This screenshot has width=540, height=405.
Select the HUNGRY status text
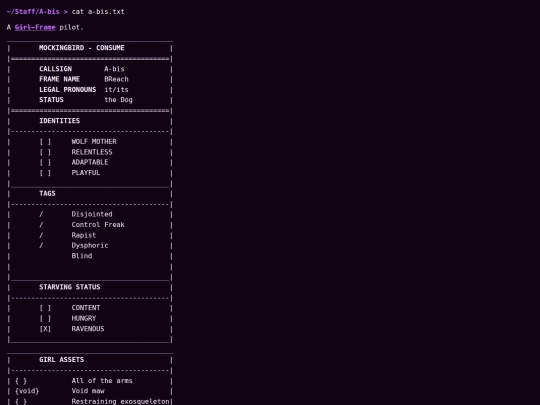click(x=84, y=318)
